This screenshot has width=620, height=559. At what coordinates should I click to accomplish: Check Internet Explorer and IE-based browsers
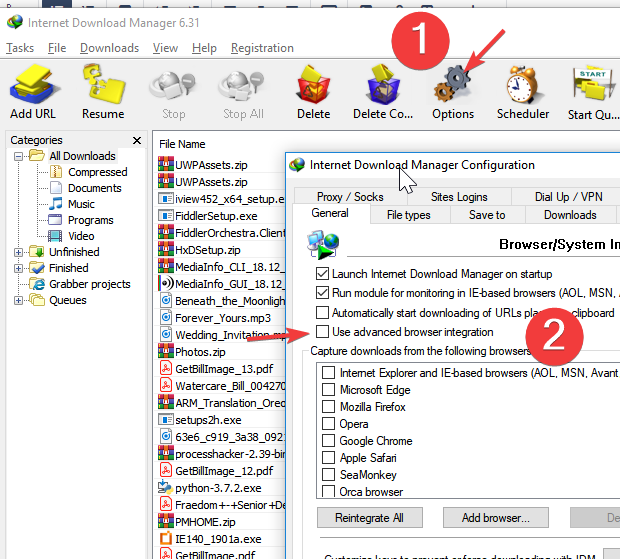click(328, 372)
